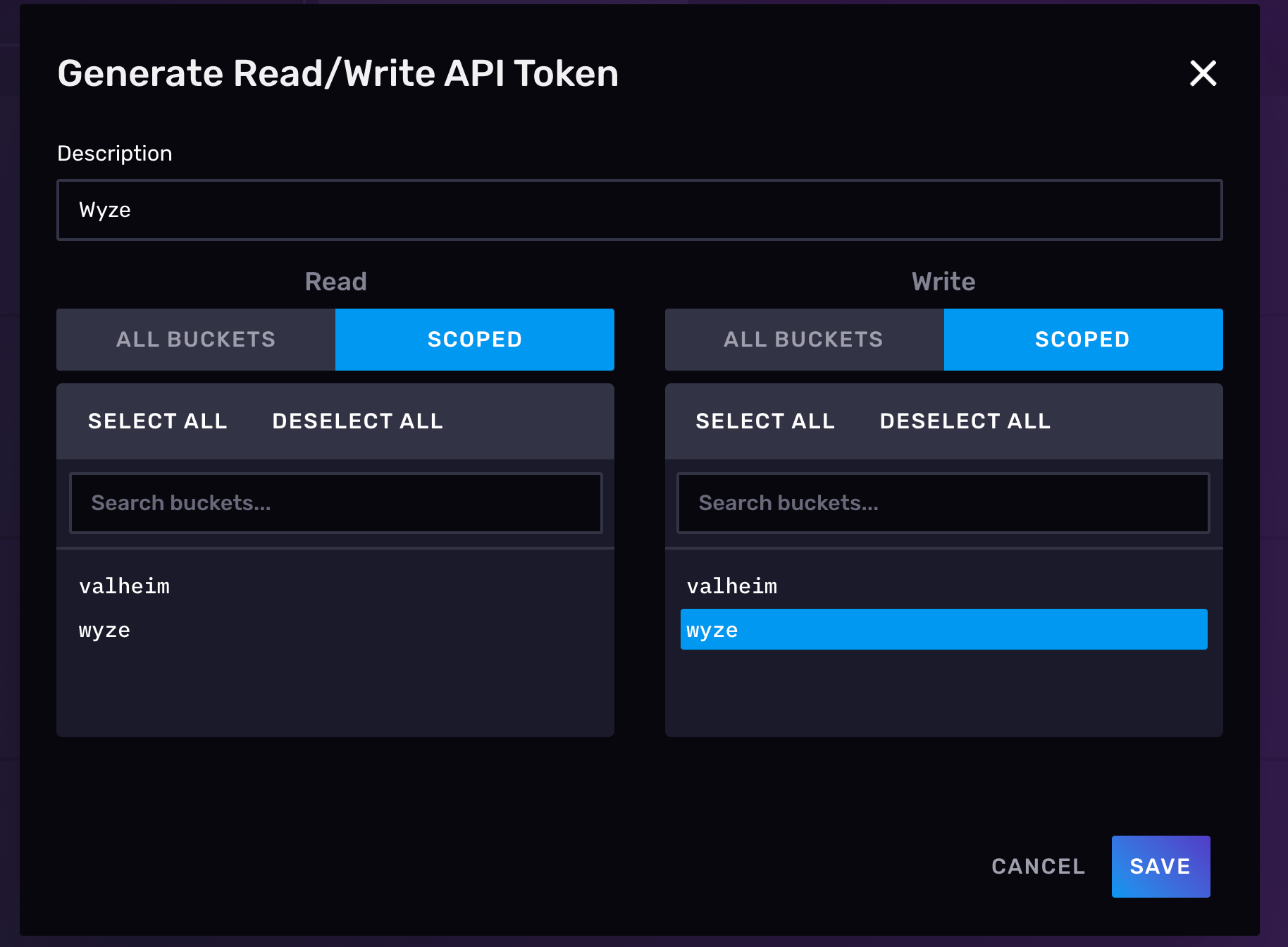Cancel the API token creation
This screenshot has height=947, width=1288.
coord(1038,866)
